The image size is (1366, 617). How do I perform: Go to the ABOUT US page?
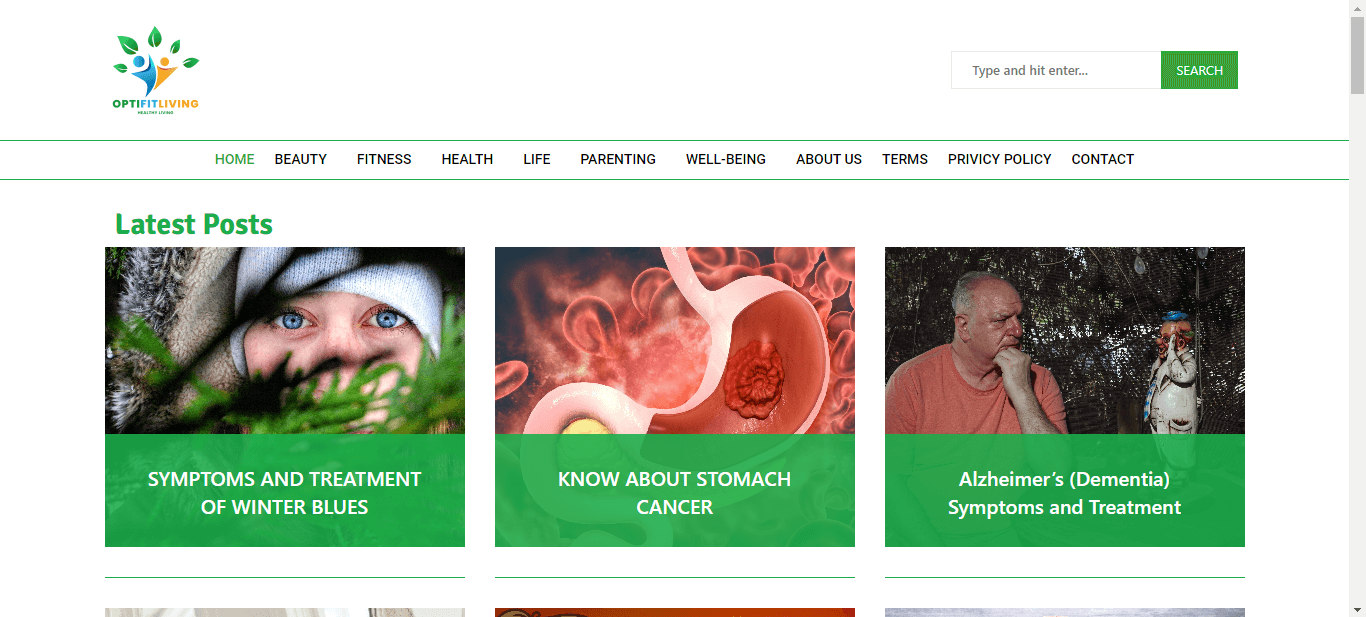click(x=829, y=159)
